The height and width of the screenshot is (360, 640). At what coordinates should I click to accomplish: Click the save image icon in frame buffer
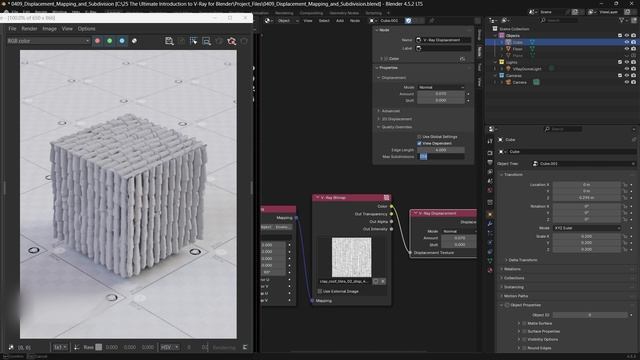coord(169,41)
